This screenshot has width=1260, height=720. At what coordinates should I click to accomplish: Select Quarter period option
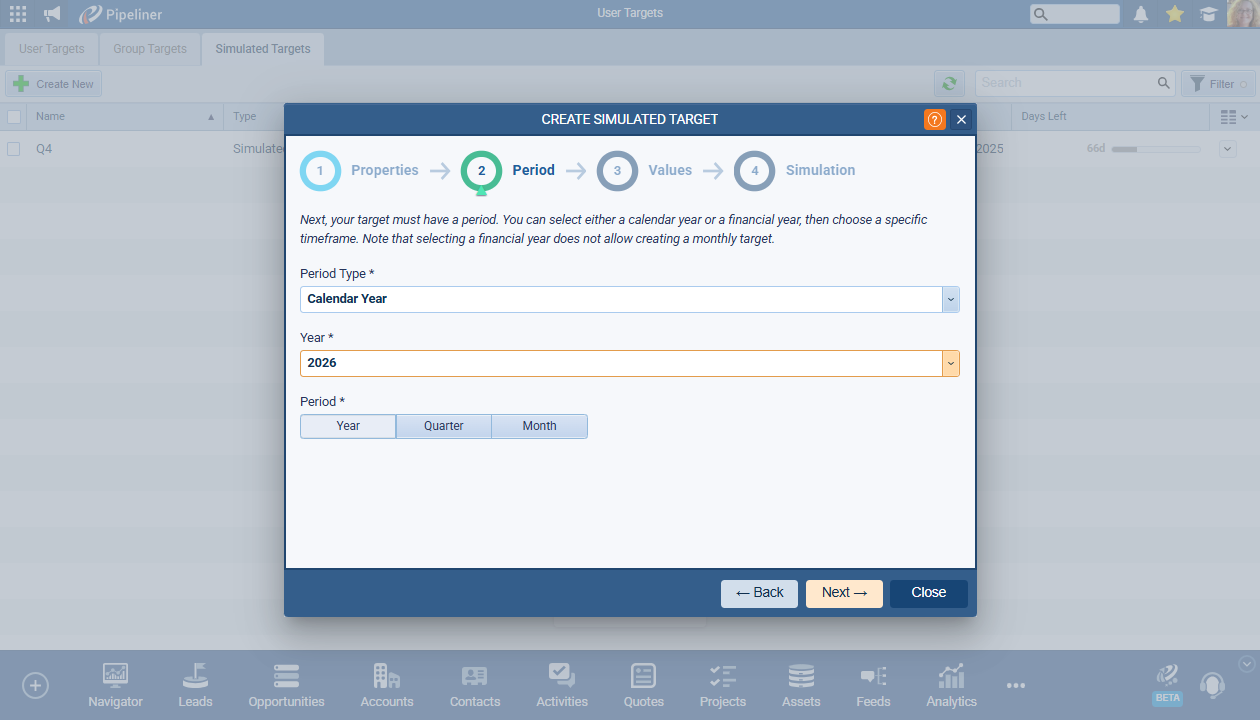[x=443, y=426]
